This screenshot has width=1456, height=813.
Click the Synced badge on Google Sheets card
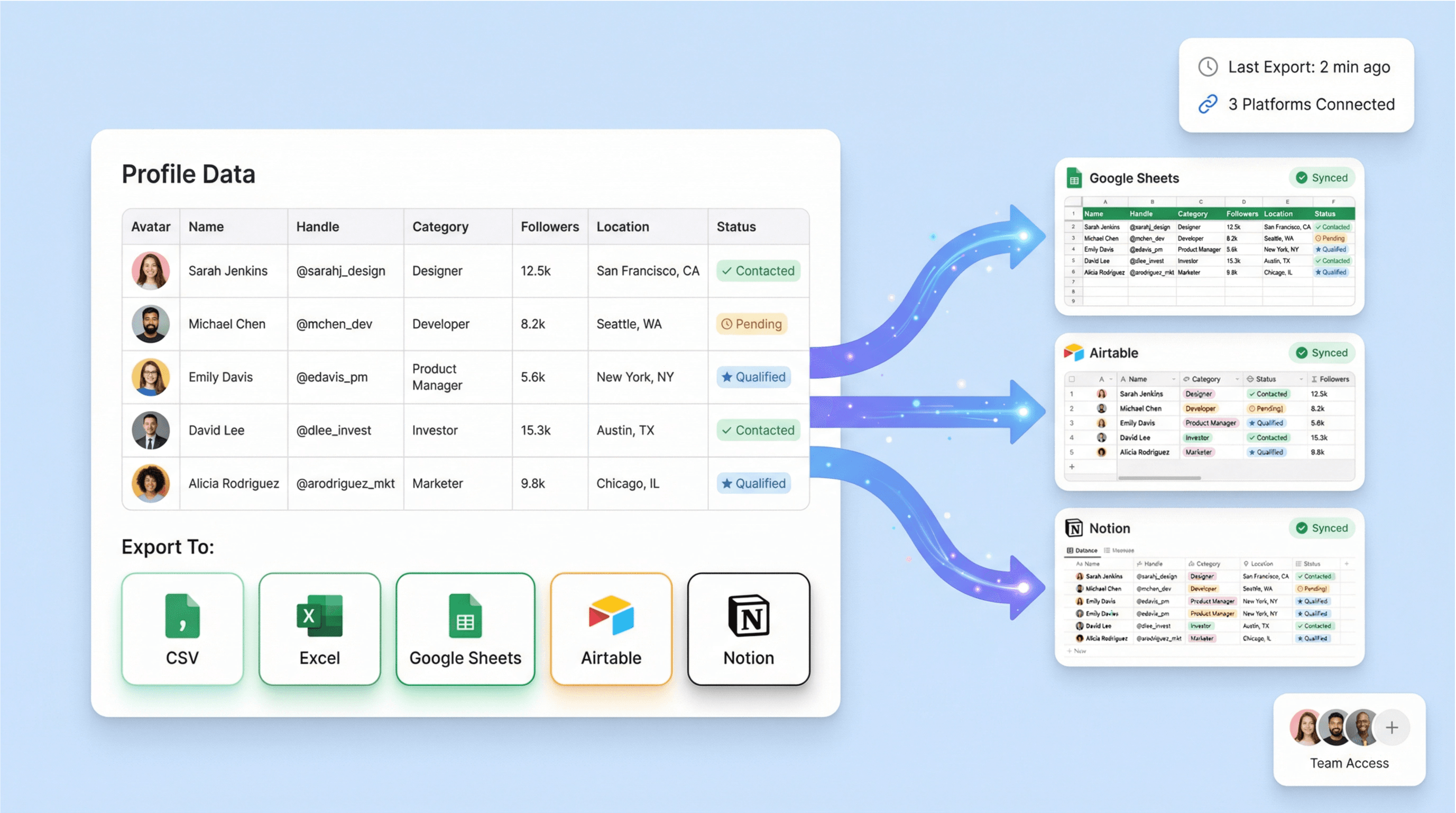pyautogui.click(x=1322, y=178)
